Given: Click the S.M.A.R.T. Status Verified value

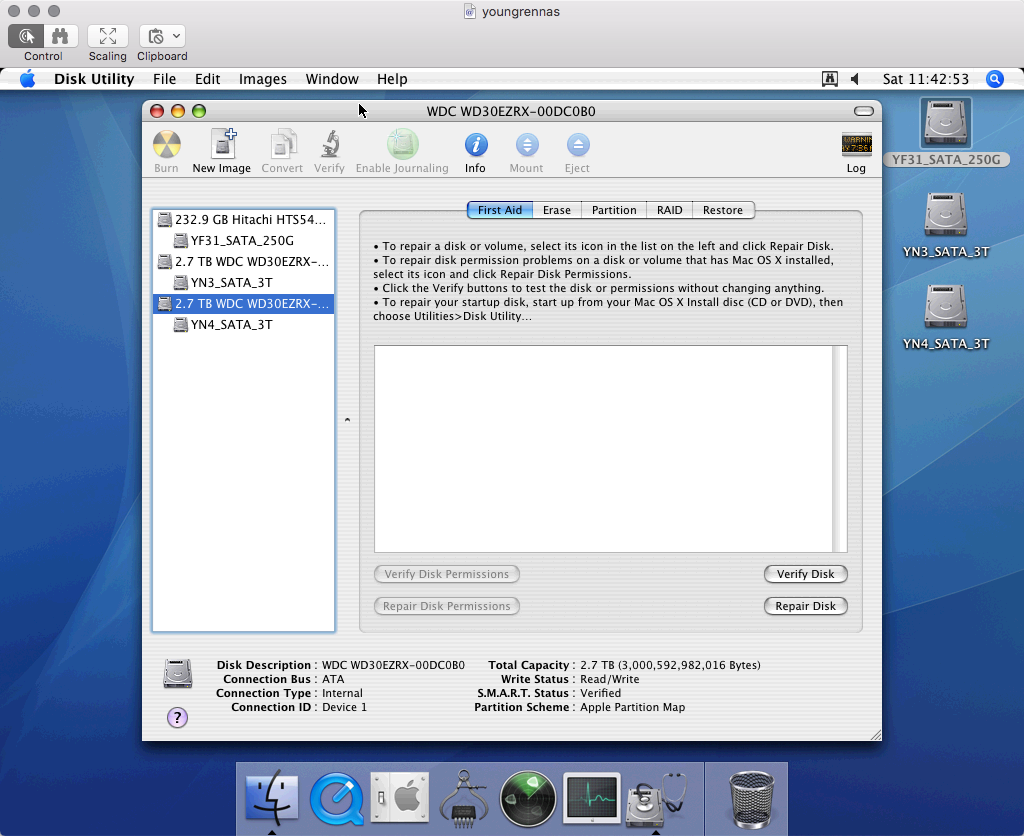Looking at the screenshot, I should tap(601, 693).
